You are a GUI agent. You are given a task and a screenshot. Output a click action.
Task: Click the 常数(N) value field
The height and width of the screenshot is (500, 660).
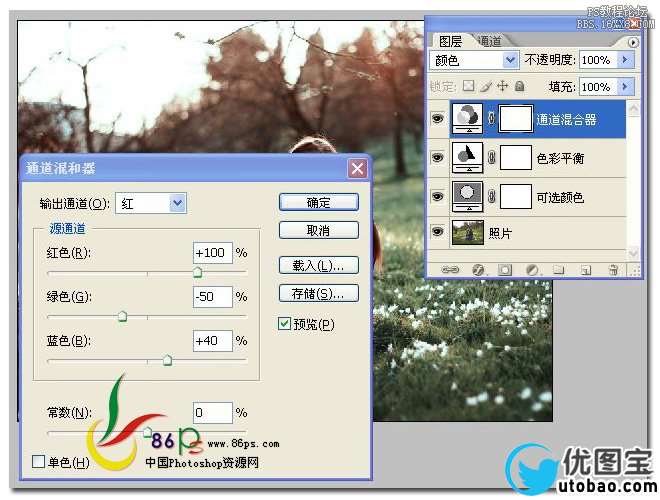213,412
